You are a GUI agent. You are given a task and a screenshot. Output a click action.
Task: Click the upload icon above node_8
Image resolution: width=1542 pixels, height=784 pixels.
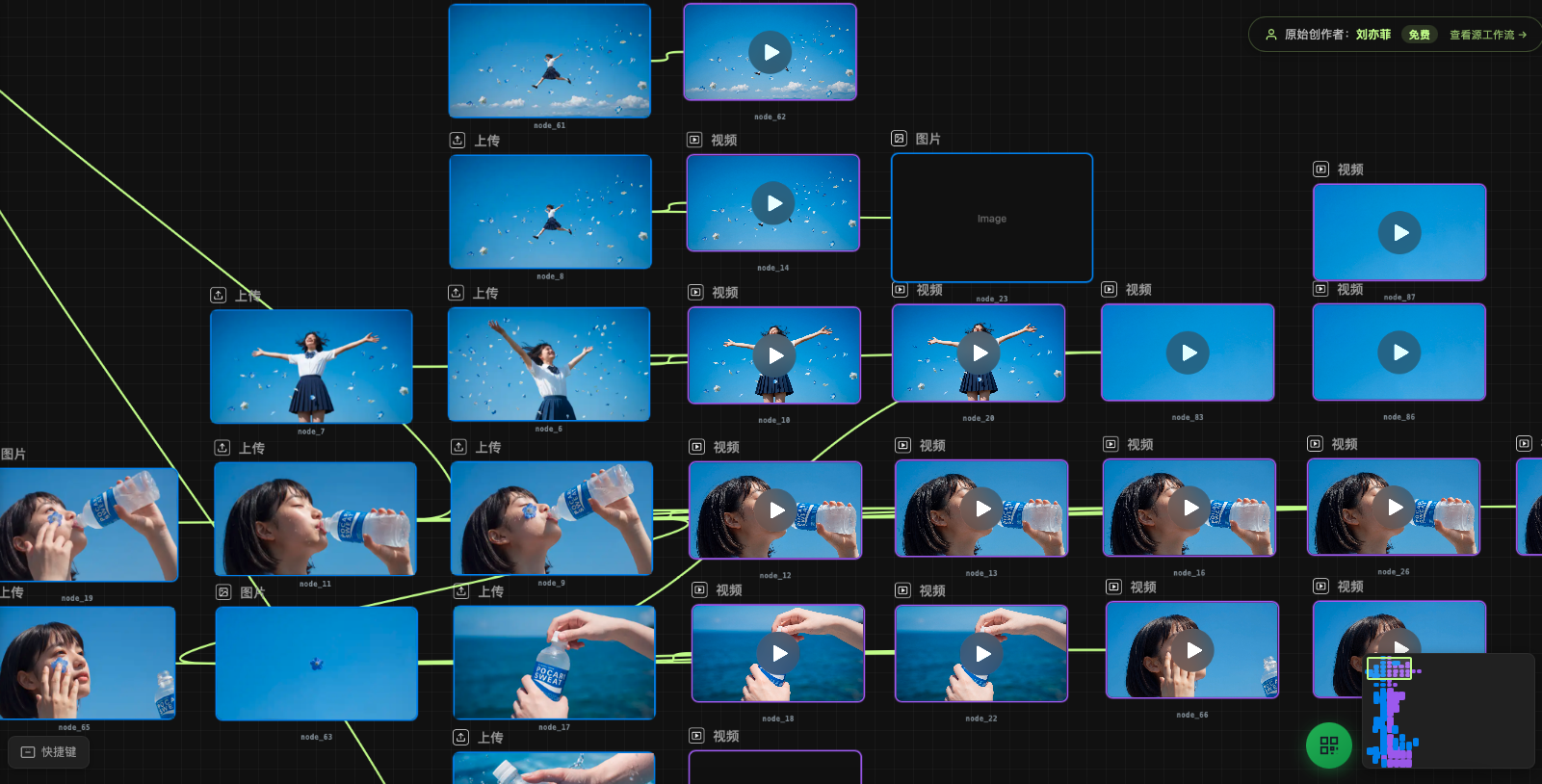click(x=457, y=141)
